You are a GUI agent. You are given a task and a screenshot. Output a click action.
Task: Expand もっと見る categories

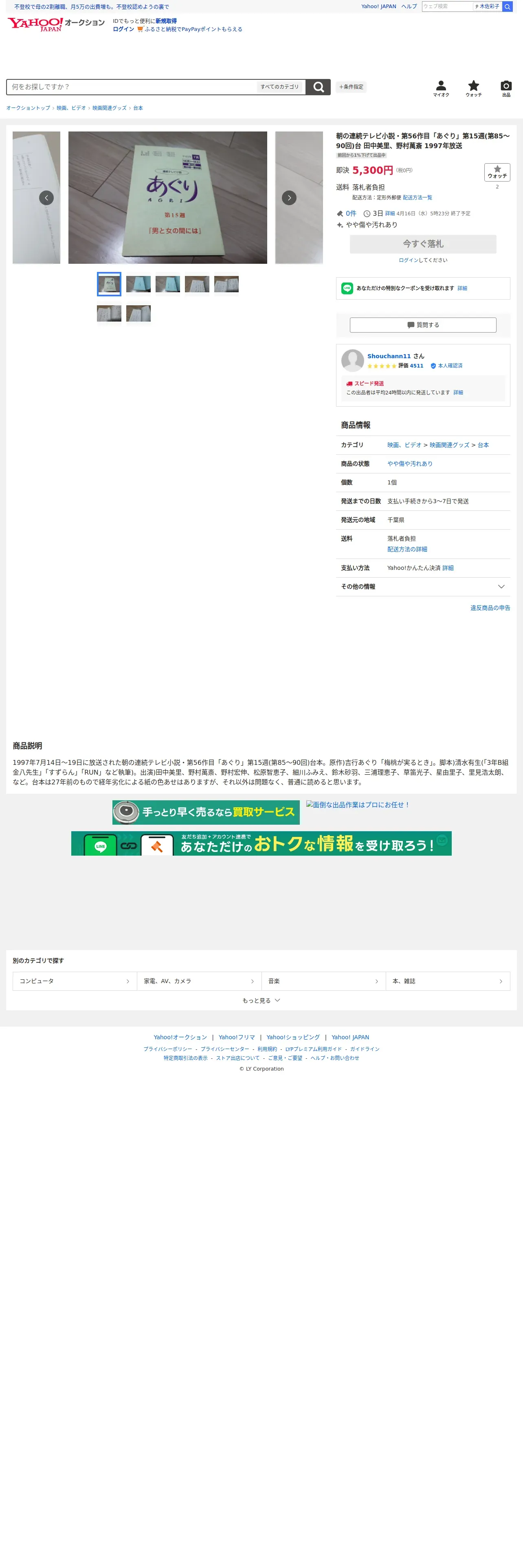[x=261, y=1001]
